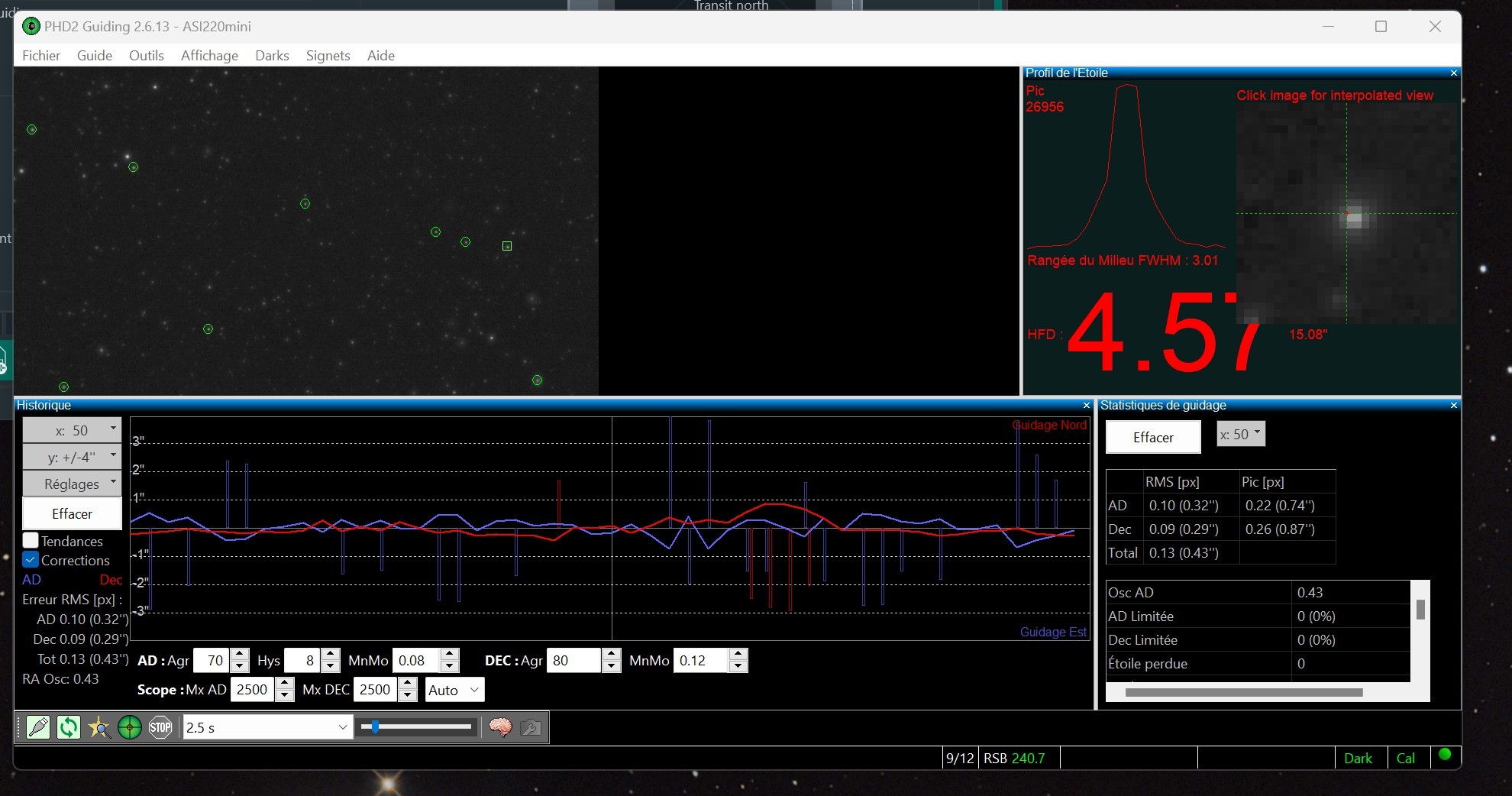Click the star image for interpolated view

(1347, 214)
